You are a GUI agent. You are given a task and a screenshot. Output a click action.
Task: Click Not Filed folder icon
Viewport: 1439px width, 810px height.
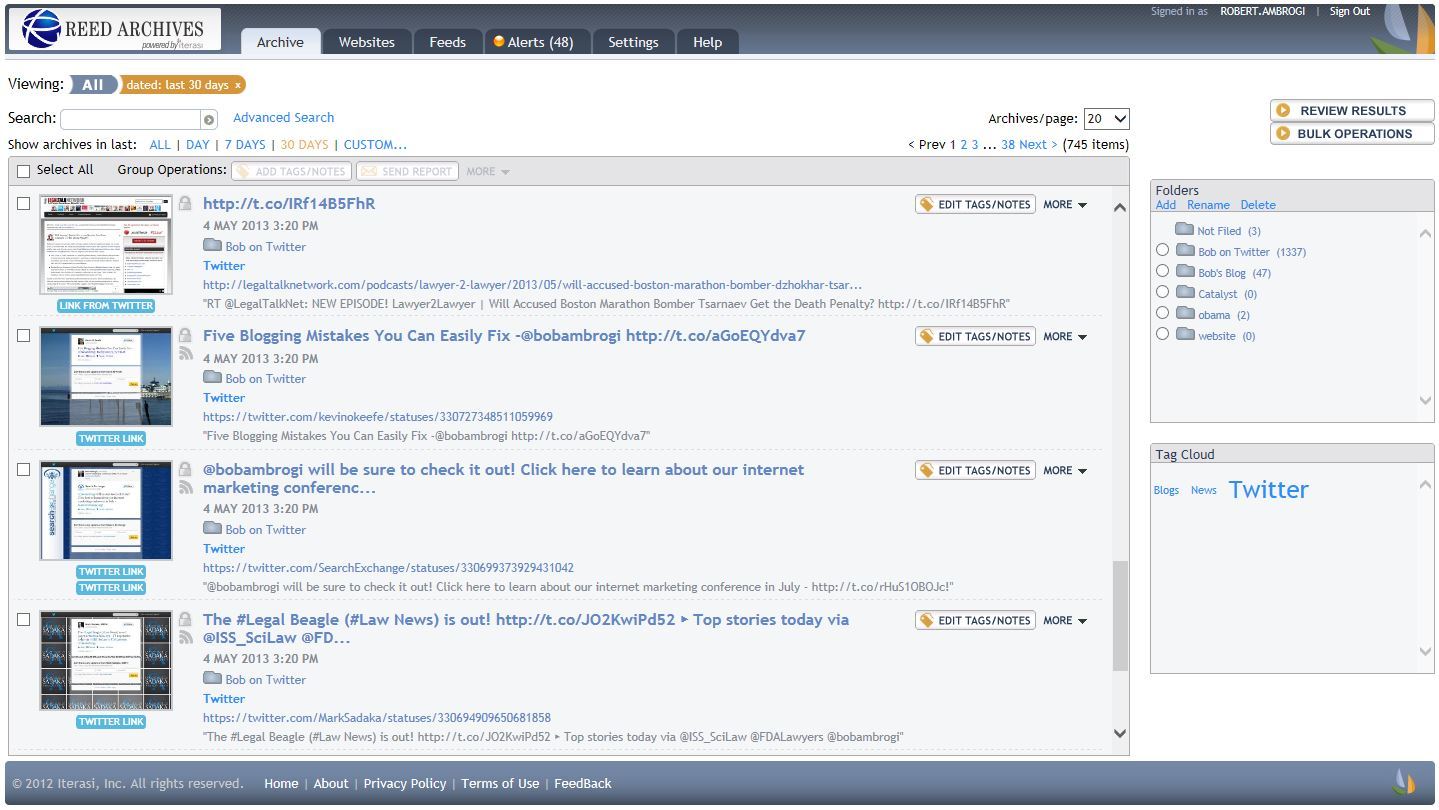tap(1184, 229)
